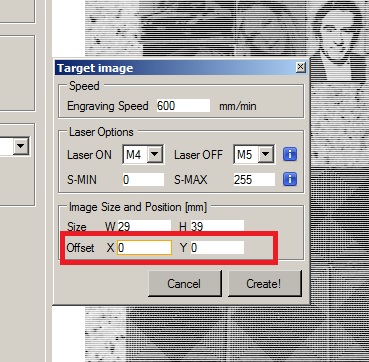Screen dimensions: 369x362
Task: Click the Laser Options group label
Action: tap(101, 132)
